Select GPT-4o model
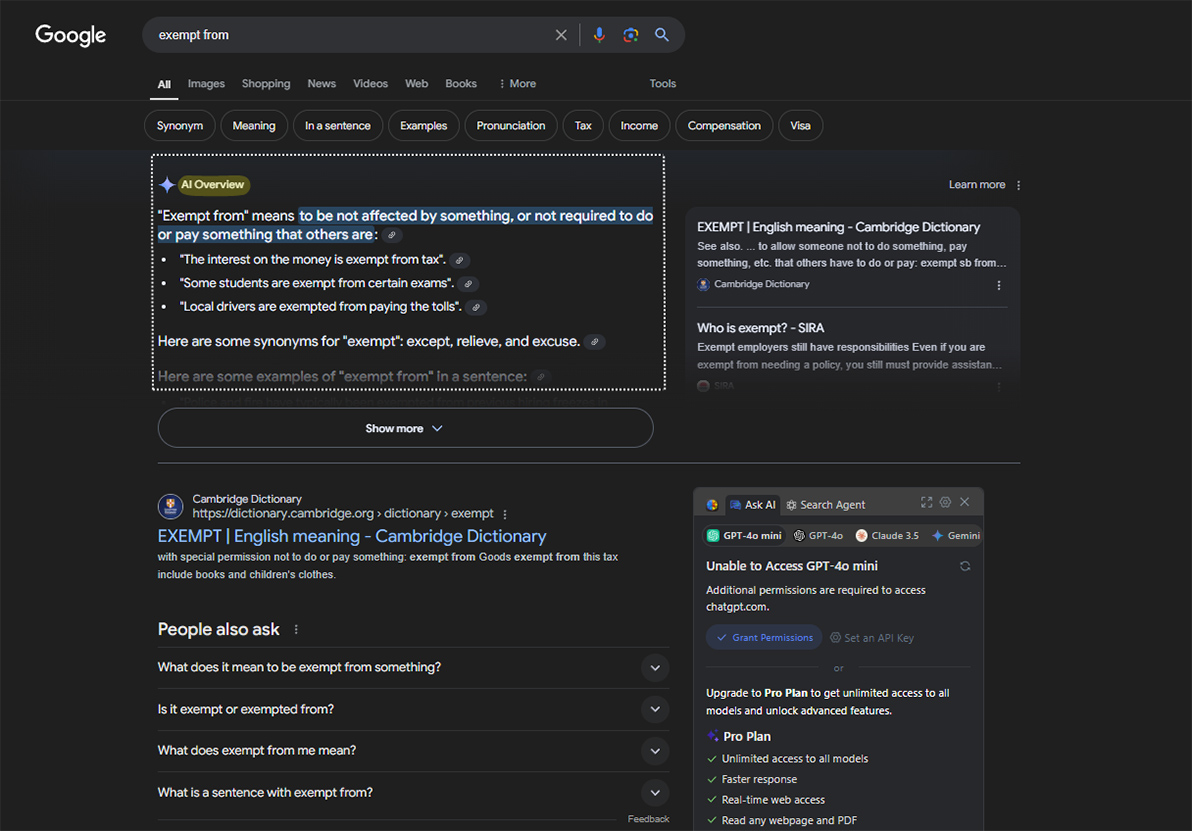The width and height of the screenshot is (1192, 831). [x=819, y=536]
